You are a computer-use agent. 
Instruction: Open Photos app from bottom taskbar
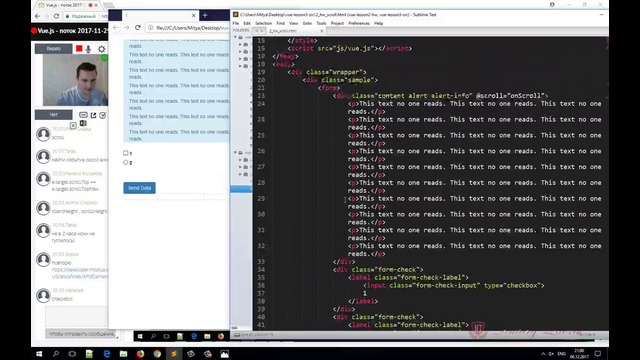(x=224, y=354)
